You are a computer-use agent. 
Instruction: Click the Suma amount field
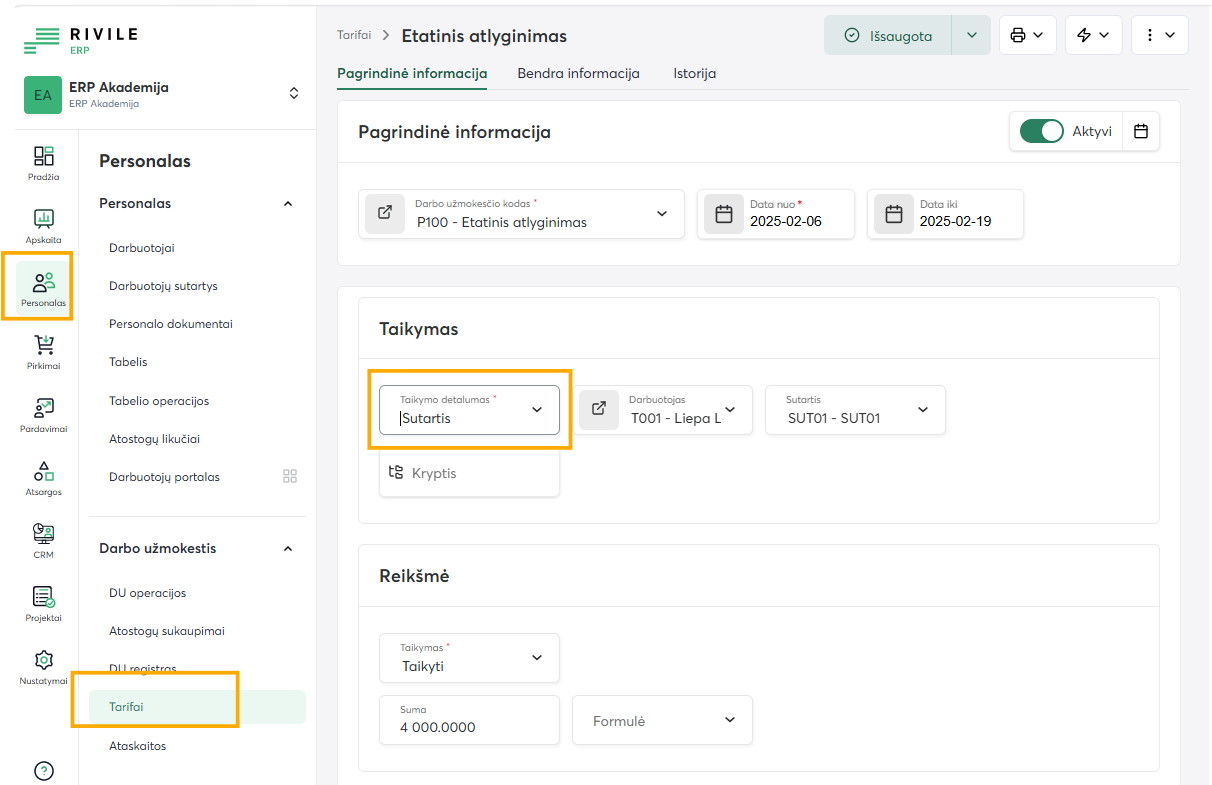(469, 720)
